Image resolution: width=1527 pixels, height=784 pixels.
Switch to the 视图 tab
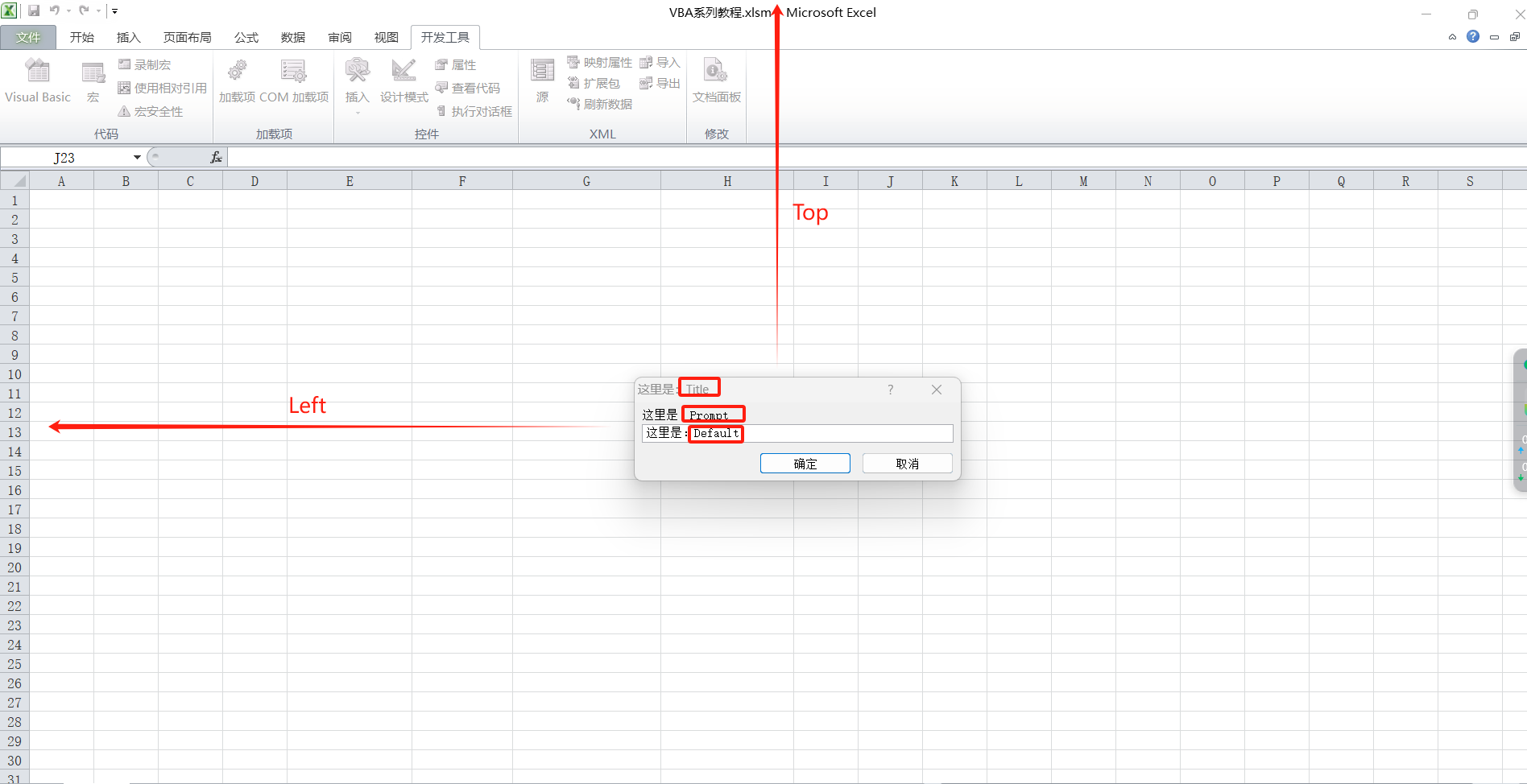pos(387,37)
